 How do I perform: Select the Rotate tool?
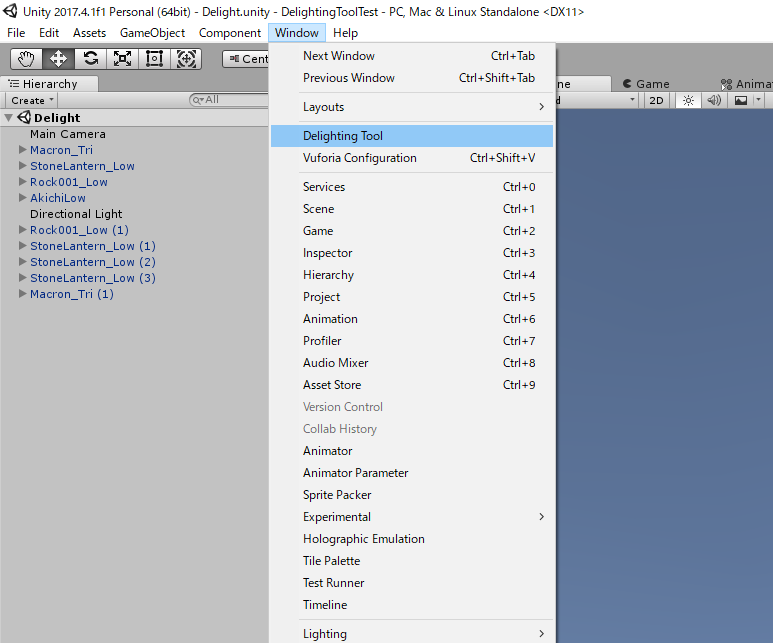(90, 59)
